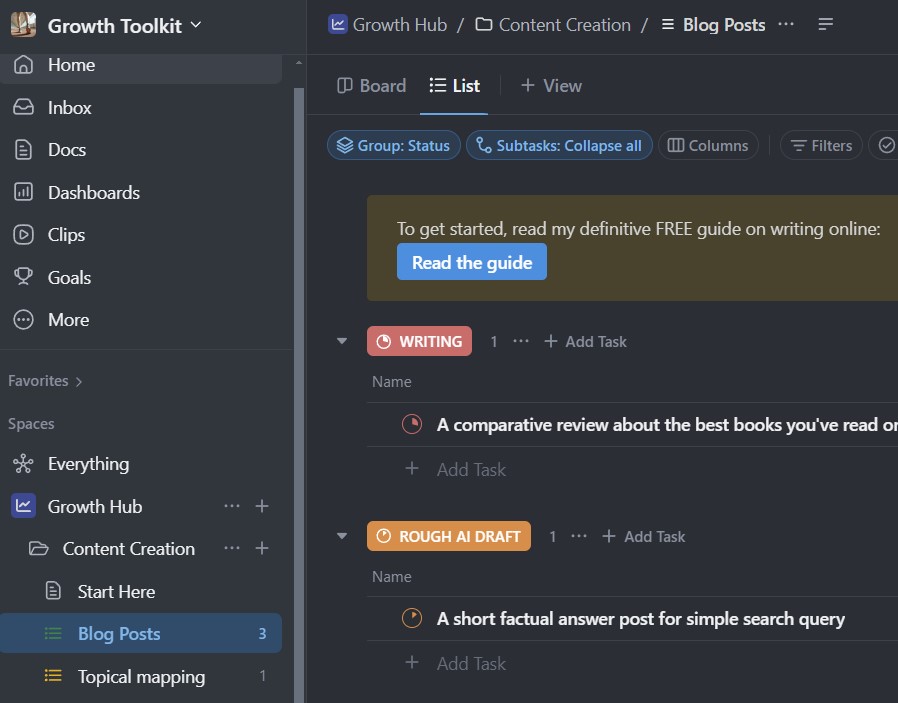Select the List view tab
Image resolution: width=898 pixels, height=703 pixels.
(x=455, y=86)
